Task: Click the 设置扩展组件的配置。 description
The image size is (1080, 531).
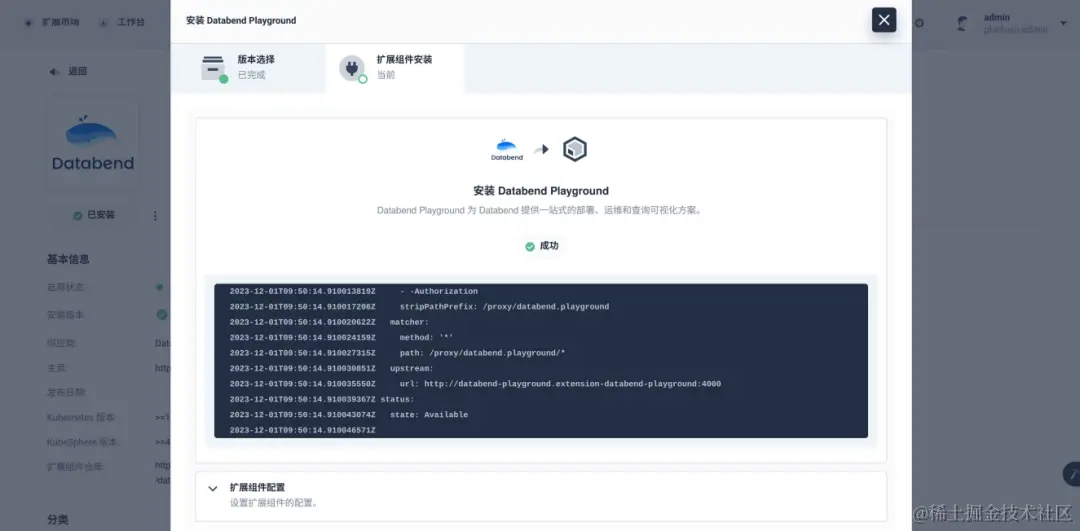Action: 273,503
